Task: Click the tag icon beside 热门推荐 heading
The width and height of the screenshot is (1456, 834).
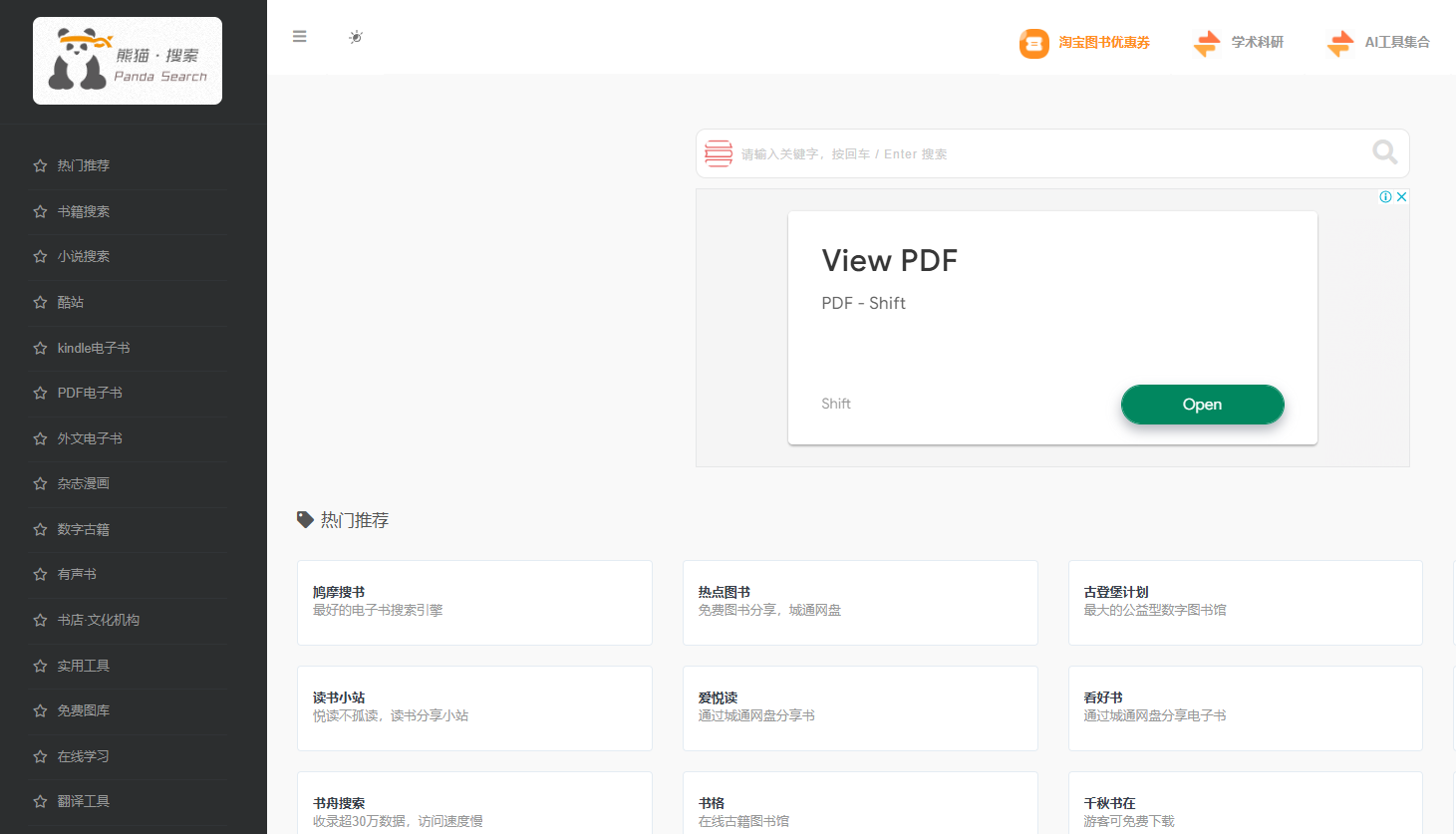Action: click(305, 519)
